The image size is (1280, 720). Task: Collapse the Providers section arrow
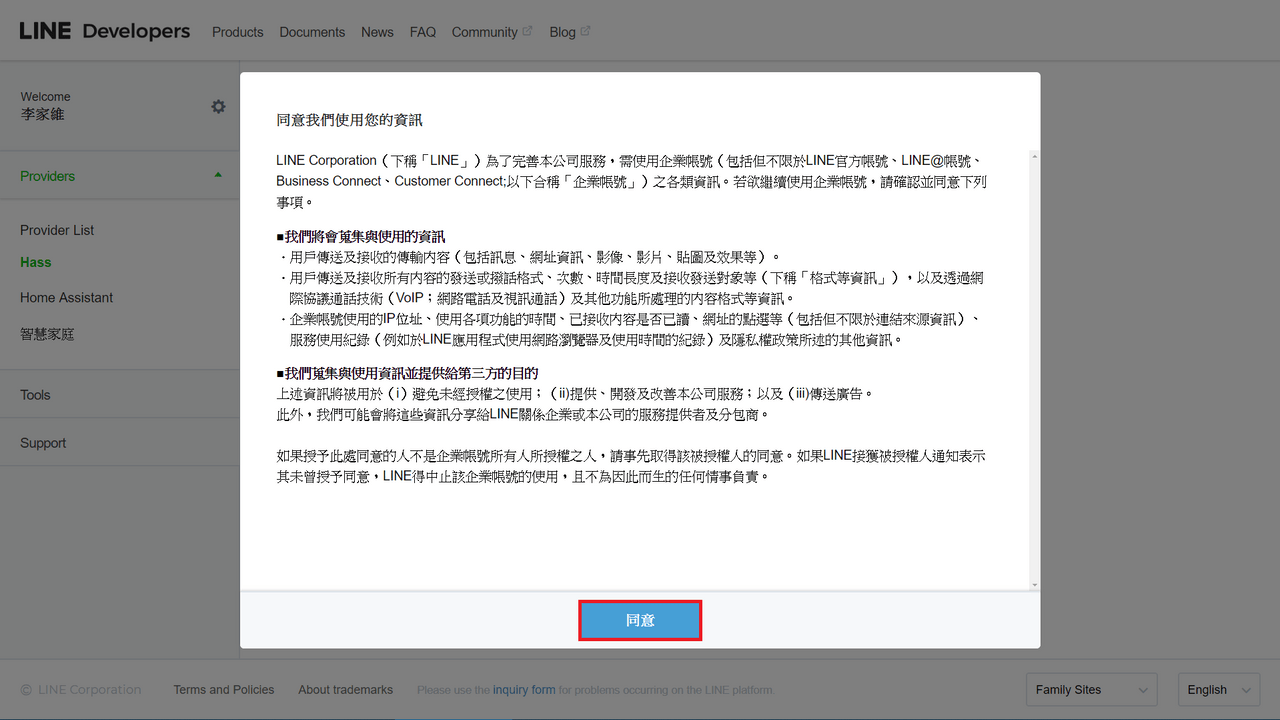coord(218,175)
